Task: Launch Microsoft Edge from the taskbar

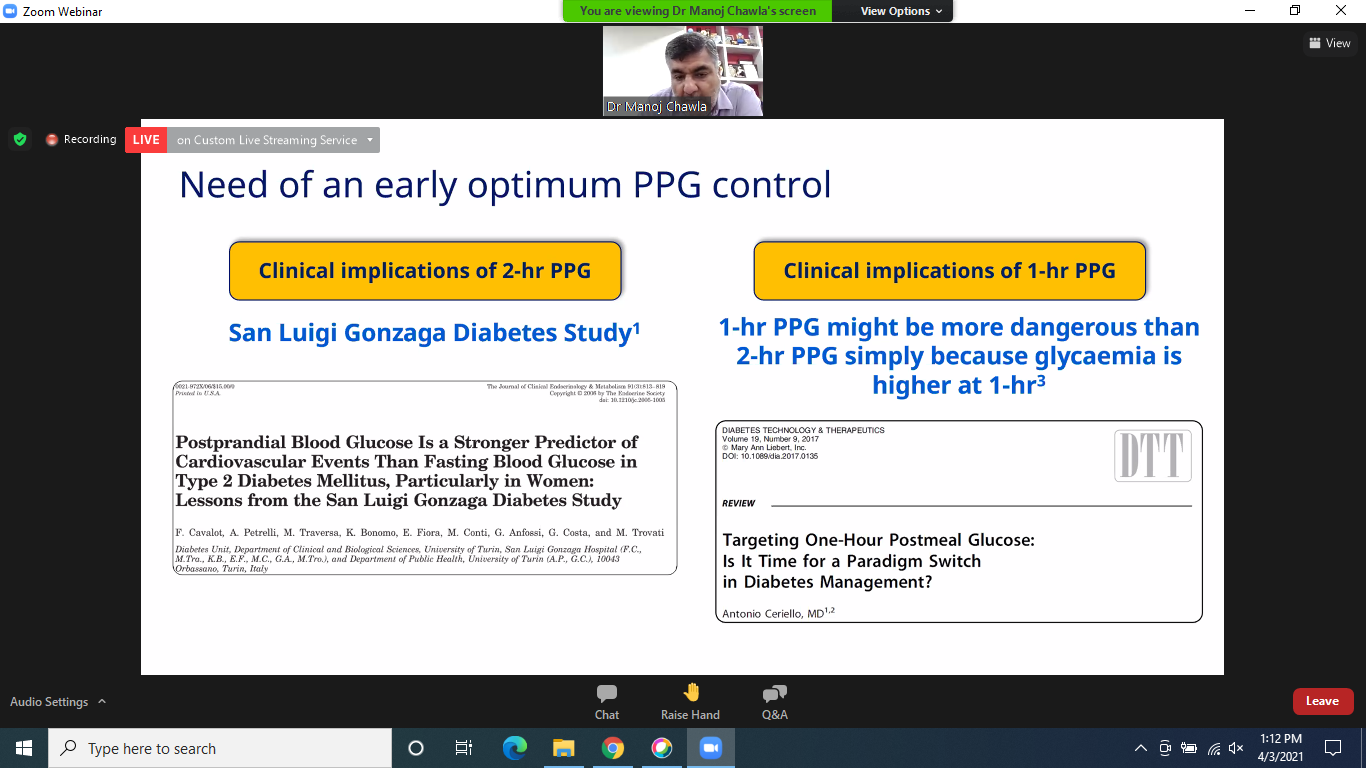Action: (x=515, y=748)
